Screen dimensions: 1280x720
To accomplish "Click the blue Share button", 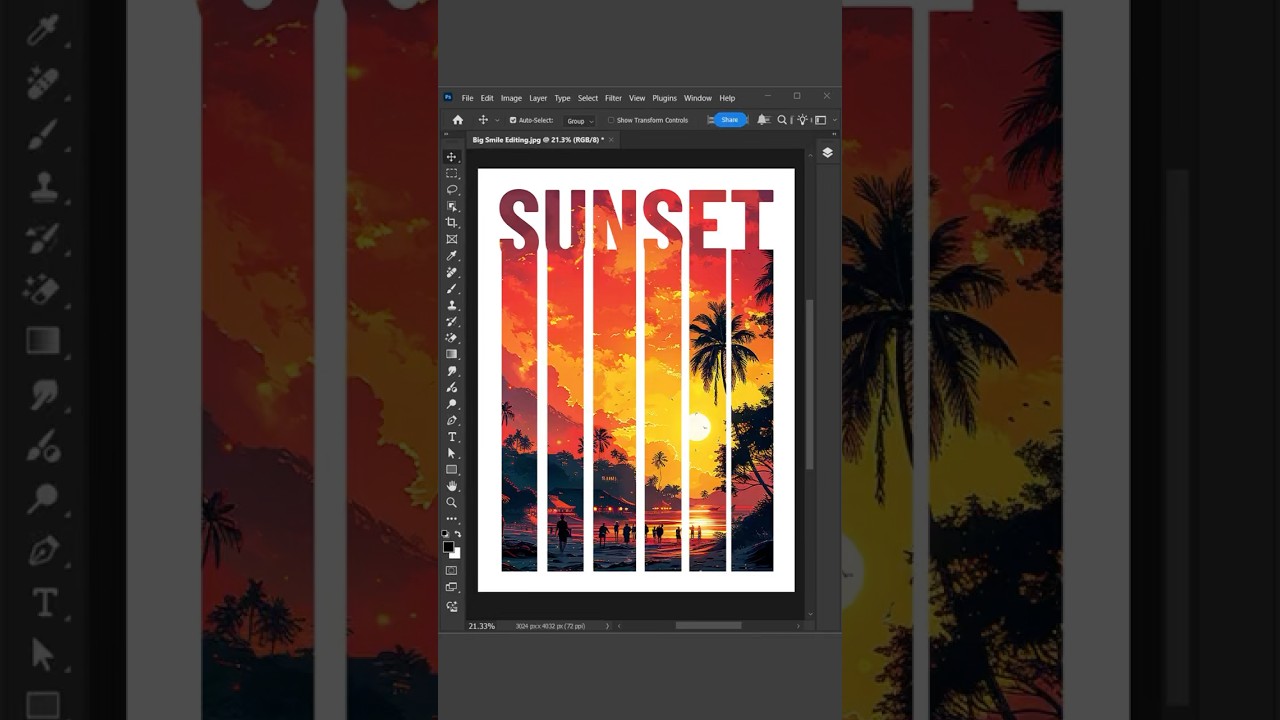I will point(730,120).
